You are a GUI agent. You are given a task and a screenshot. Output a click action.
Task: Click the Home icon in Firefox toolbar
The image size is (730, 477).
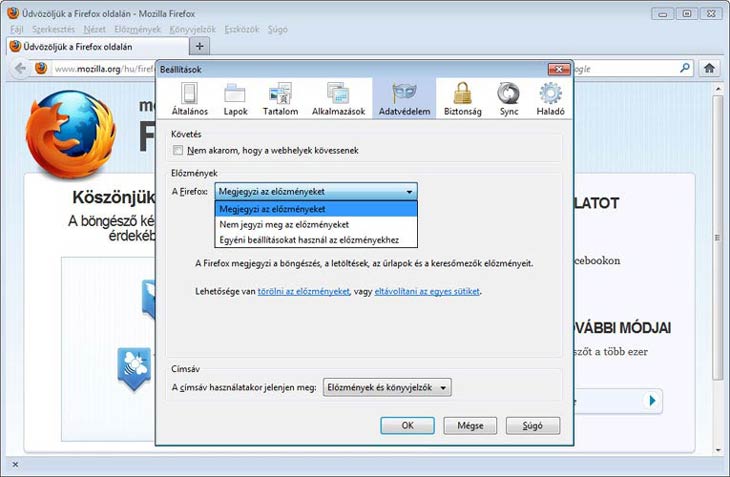point(709,68)
